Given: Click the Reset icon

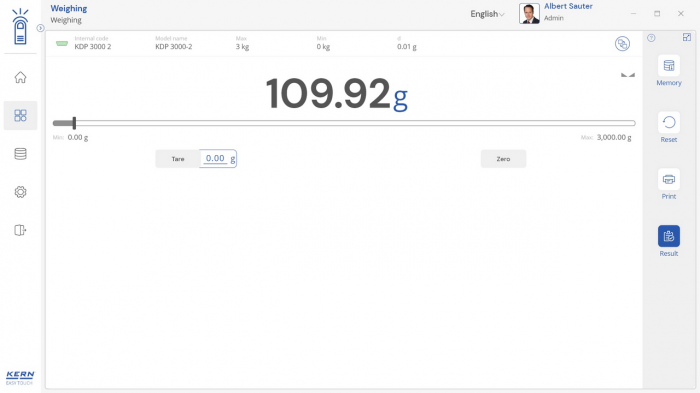Looking at the screenshot, I should tap(669, 122).
